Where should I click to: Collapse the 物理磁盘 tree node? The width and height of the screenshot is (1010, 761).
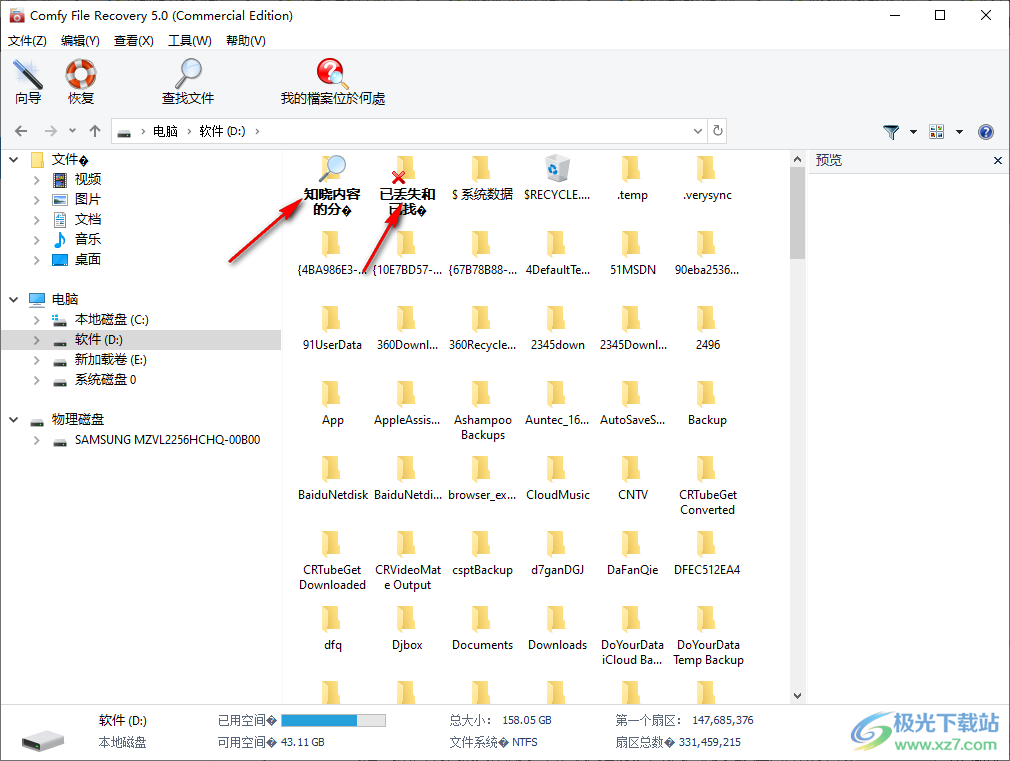pyautogui.click(x=14, y=419)
